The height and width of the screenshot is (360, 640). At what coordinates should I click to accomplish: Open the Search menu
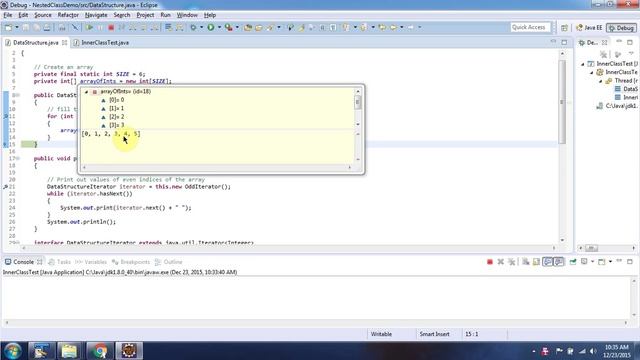[122, 15]
